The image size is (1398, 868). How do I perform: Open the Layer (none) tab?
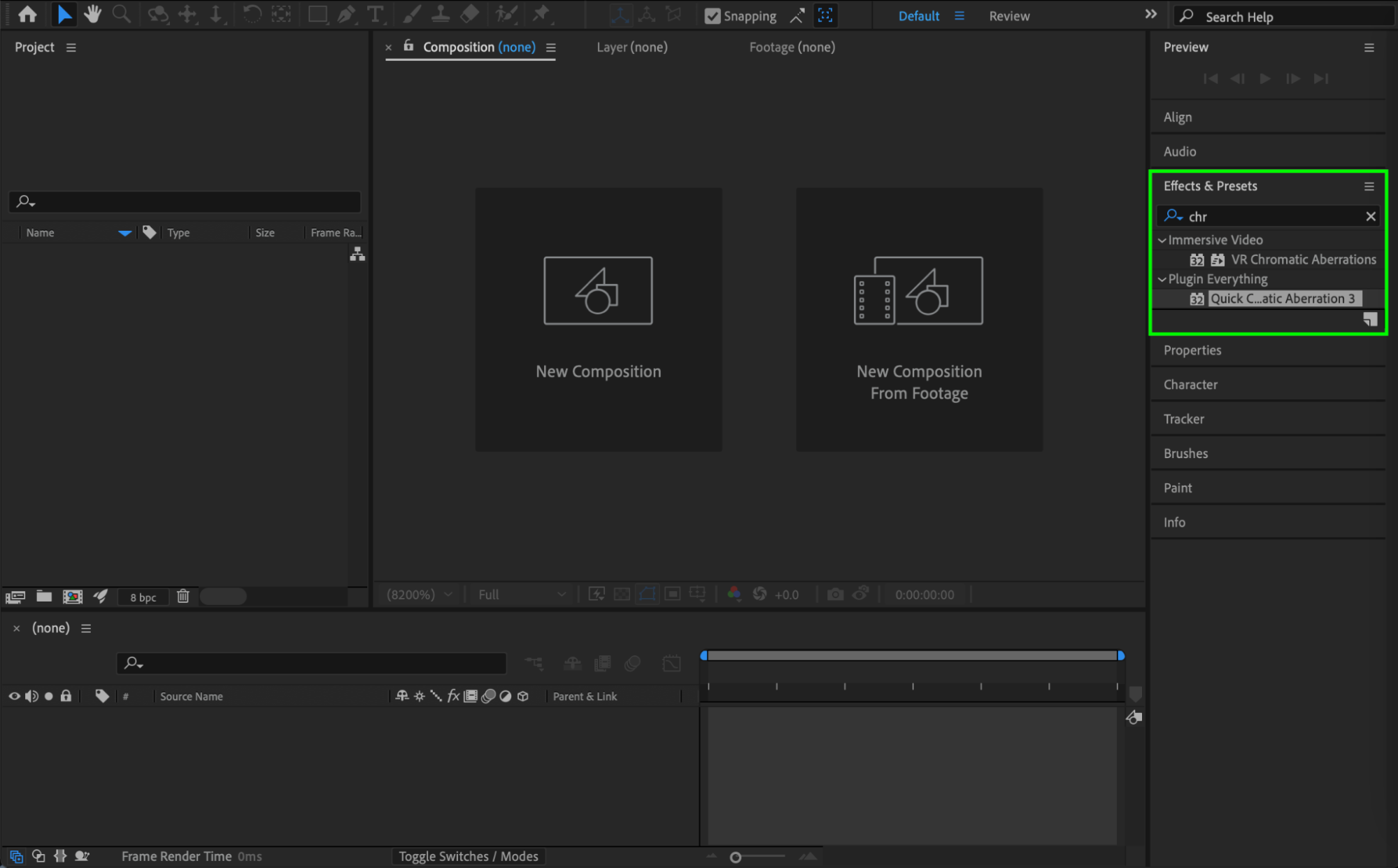pos(632,47)
